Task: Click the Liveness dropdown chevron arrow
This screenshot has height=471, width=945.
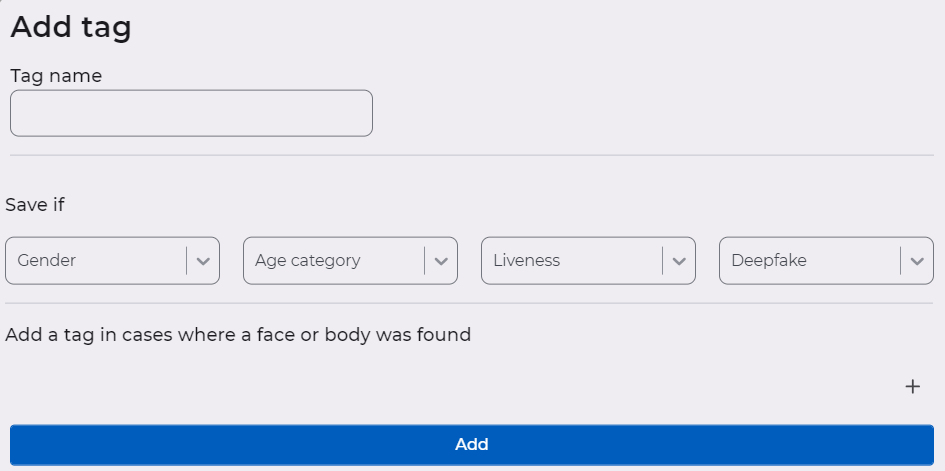Action: (679, 261)
